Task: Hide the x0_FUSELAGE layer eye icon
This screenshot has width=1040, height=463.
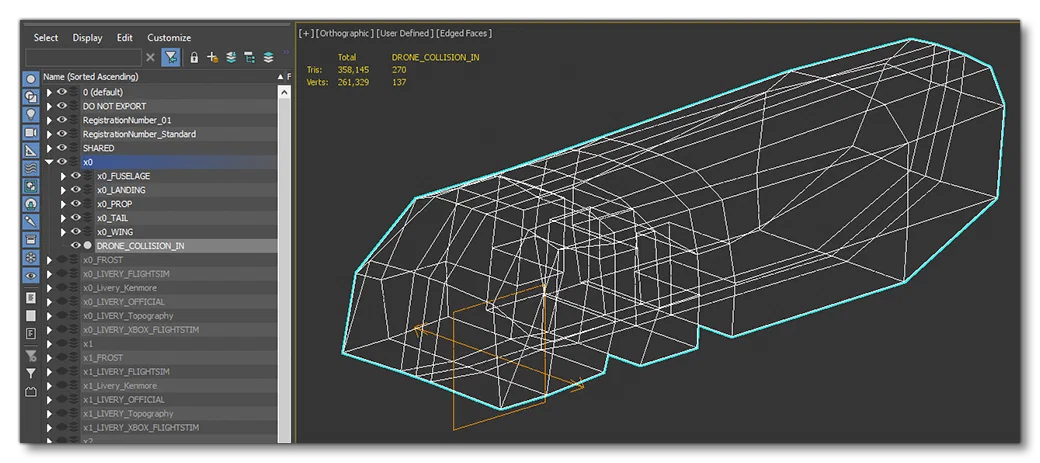Action: click(x=76, y=176)
